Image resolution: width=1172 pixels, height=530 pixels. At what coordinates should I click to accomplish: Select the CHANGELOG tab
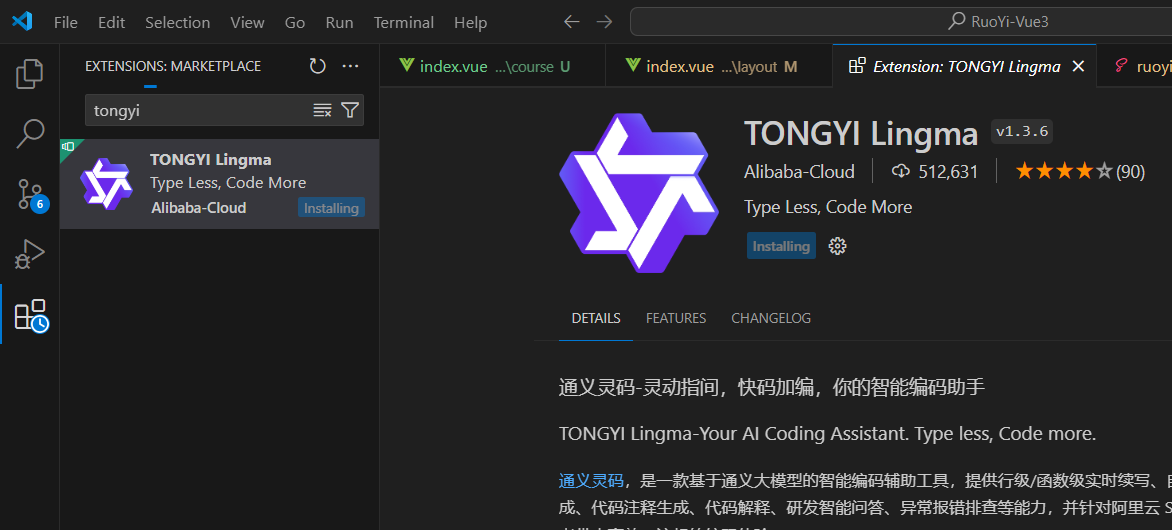click(x=771, y=318)
